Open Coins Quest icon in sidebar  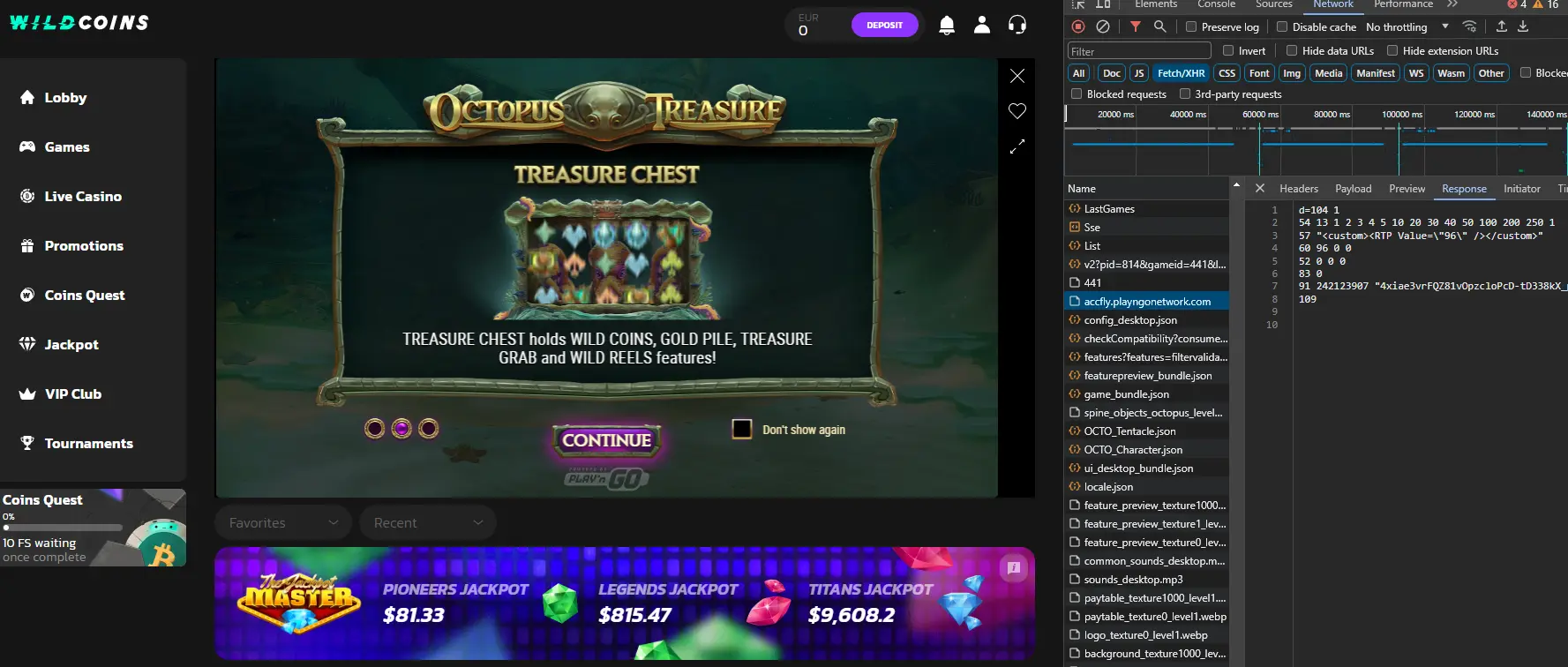tap(27, 295)
